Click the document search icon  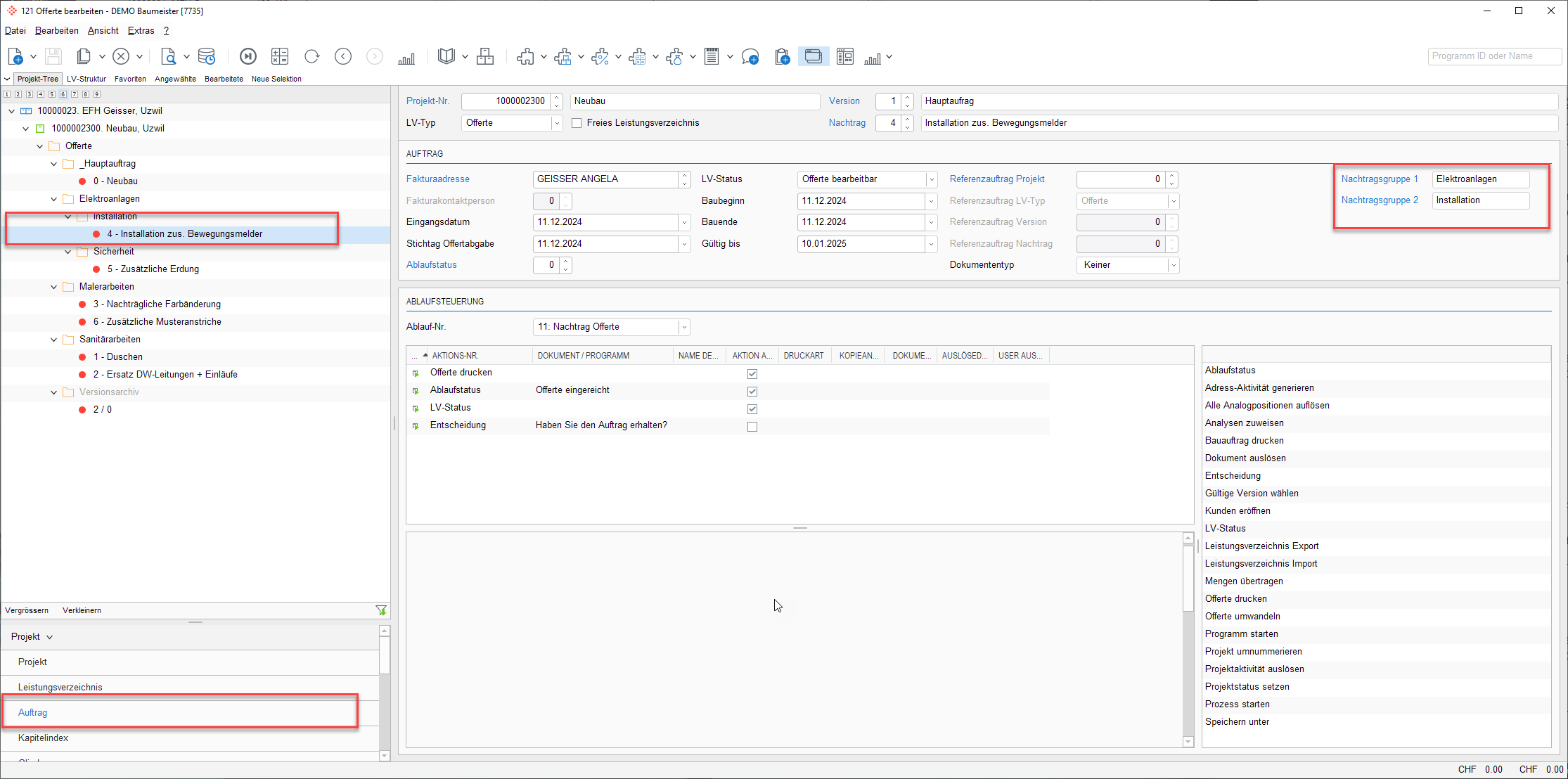pos(169,56)
